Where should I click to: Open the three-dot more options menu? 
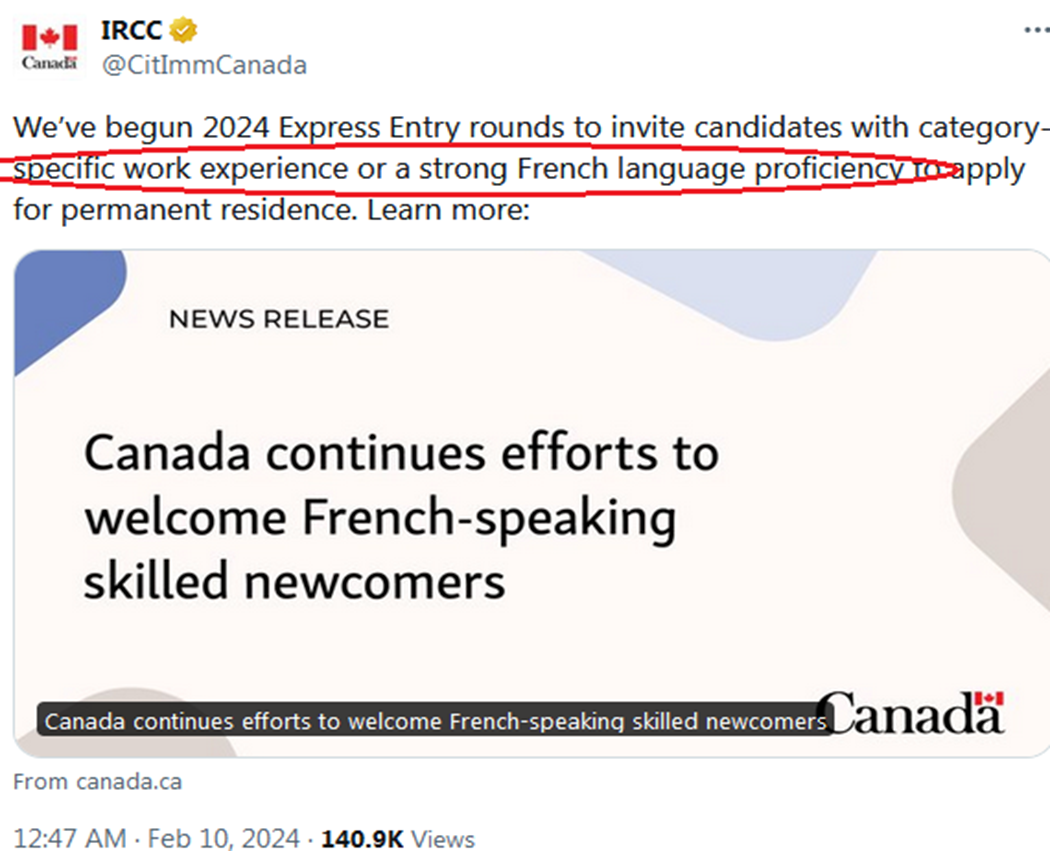pos(1035,30)
